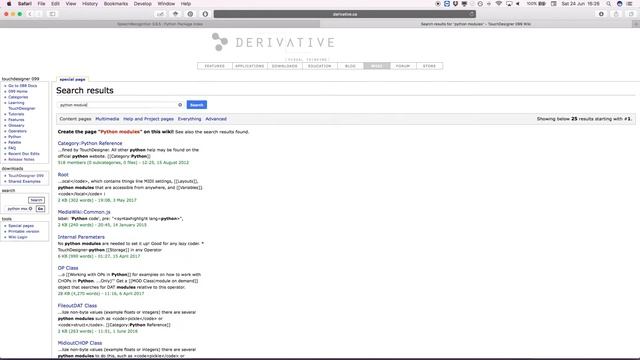Open the Applications navigation tab
The width and height of the screenshot is (640, 360).
coord(250,66)
